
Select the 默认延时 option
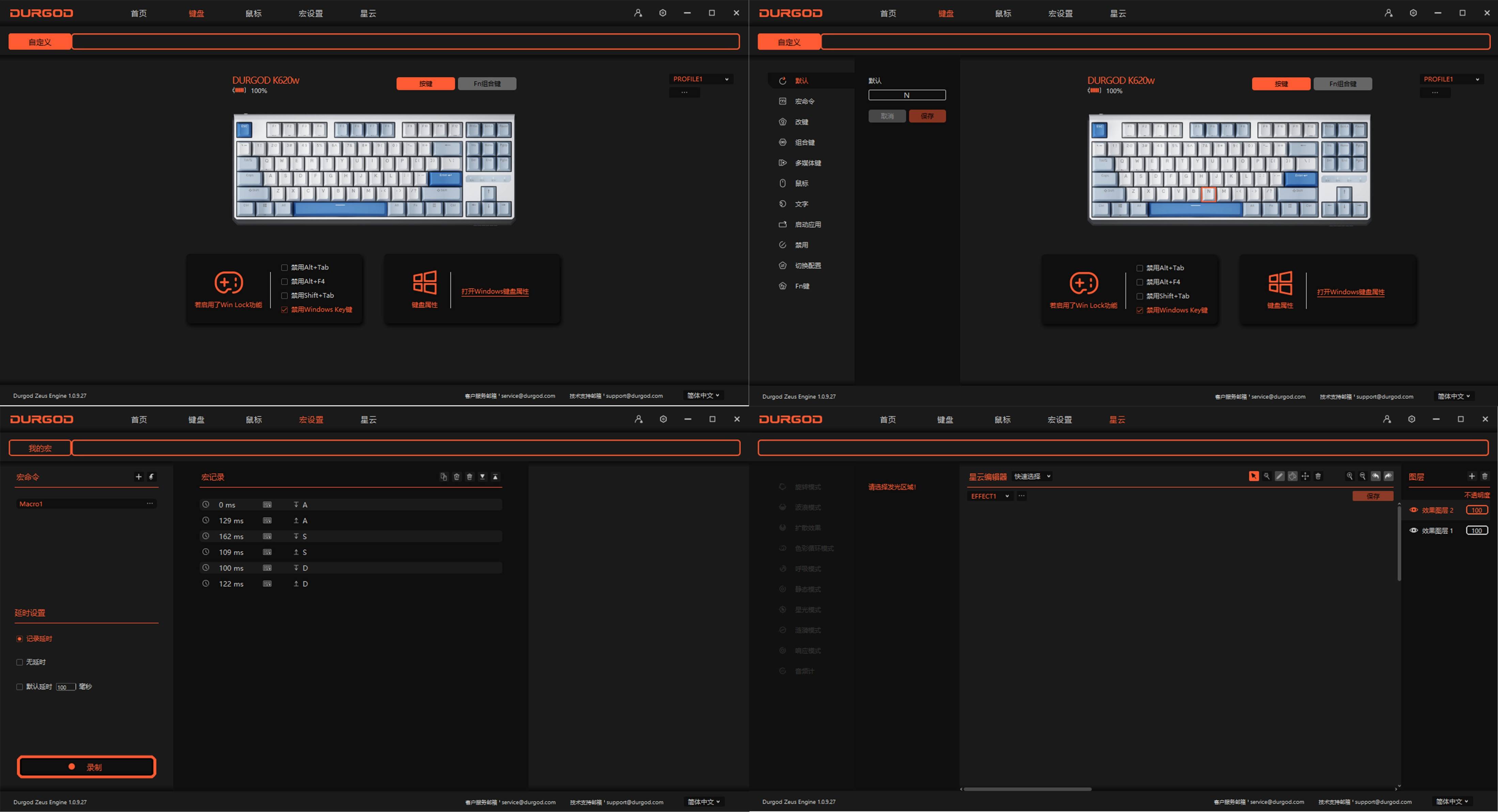coord(20,686)
